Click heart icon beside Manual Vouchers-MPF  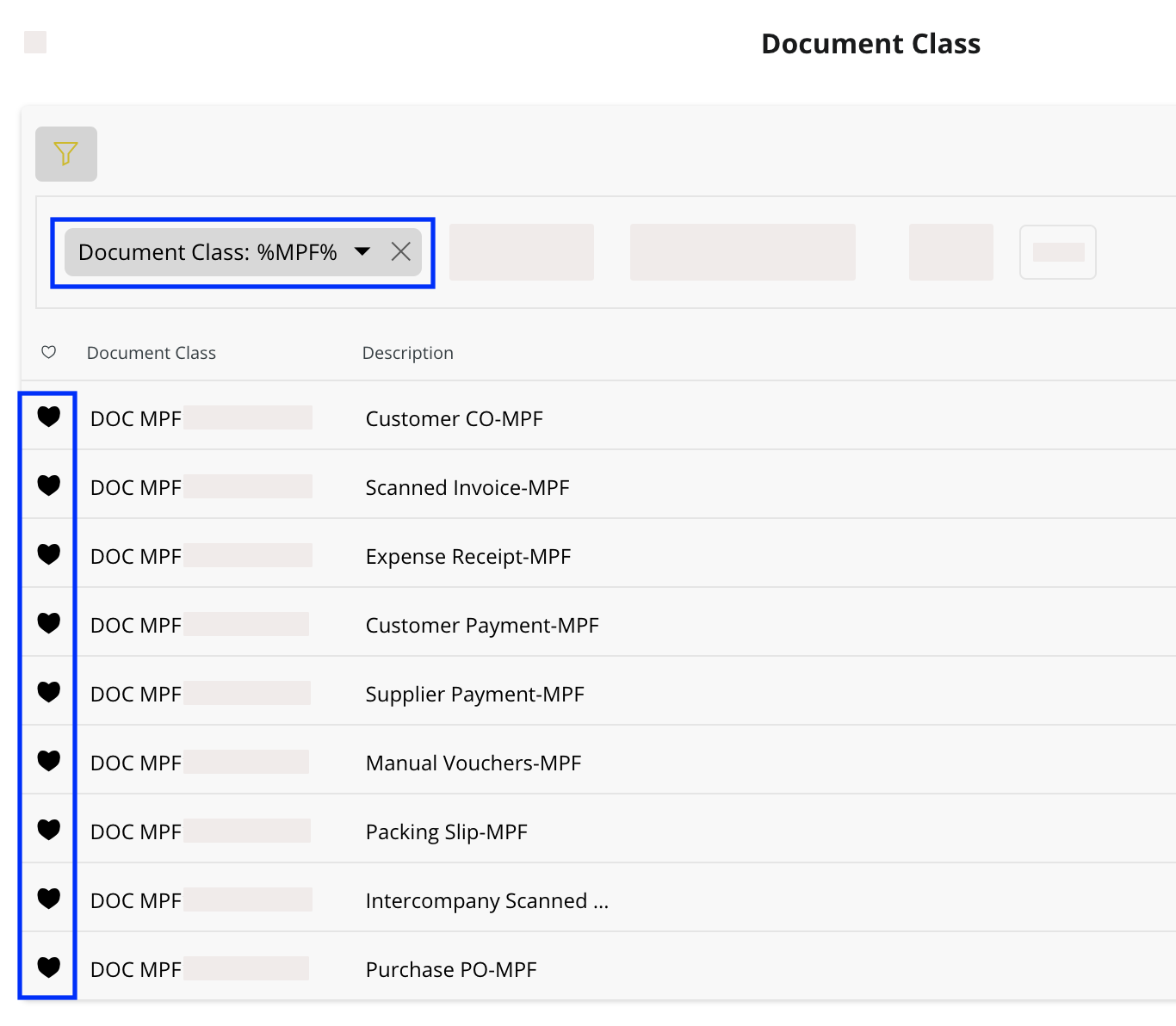pyautogui.click(x=49, y=762)
